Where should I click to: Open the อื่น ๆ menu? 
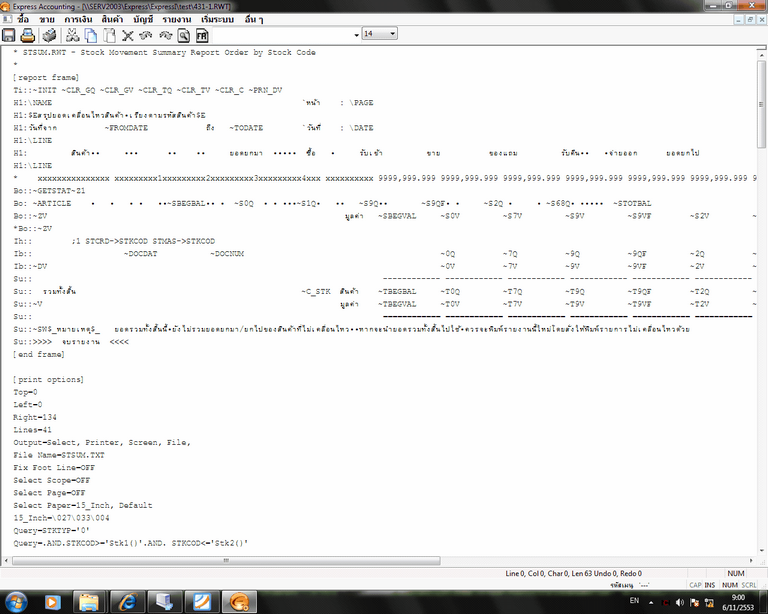point(254,20)
